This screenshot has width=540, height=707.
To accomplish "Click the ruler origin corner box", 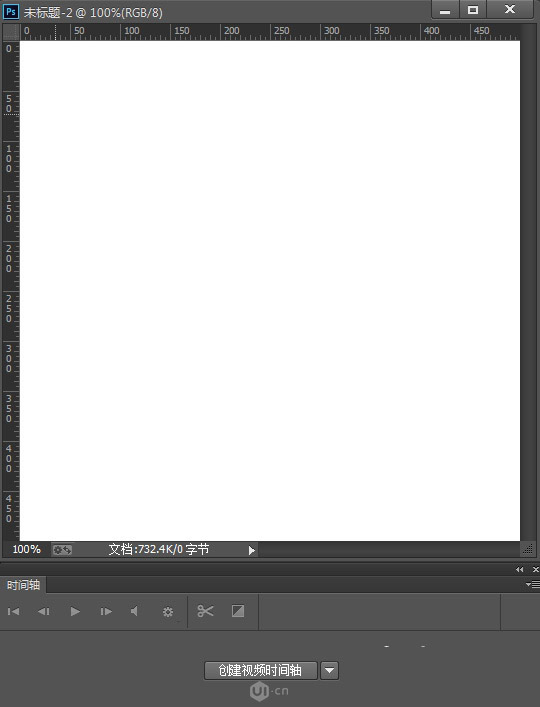I will [11, 32].
